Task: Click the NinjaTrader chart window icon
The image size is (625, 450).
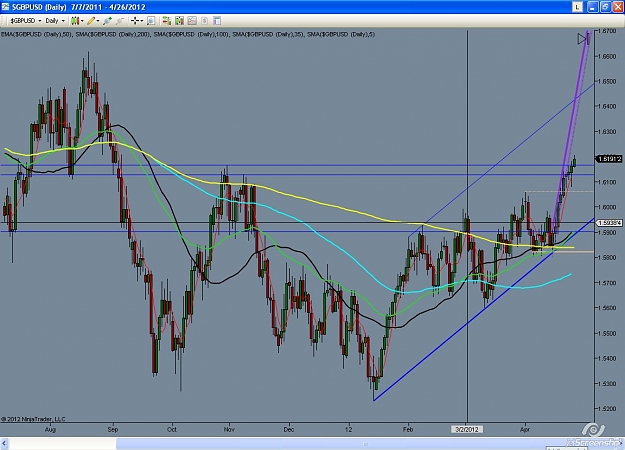Action: coord(5,7)
